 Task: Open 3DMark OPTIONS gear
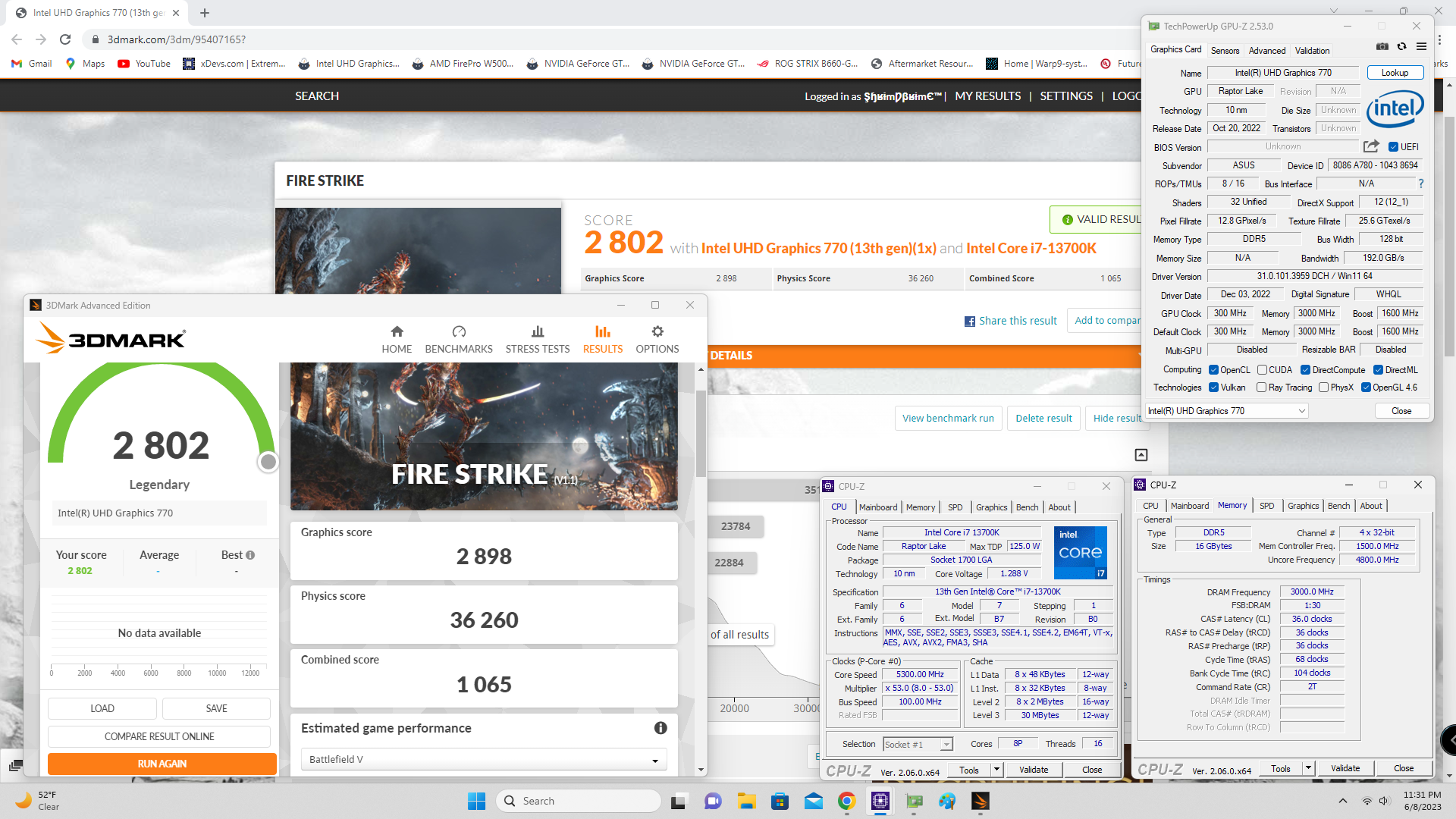(x=657, y=339)
